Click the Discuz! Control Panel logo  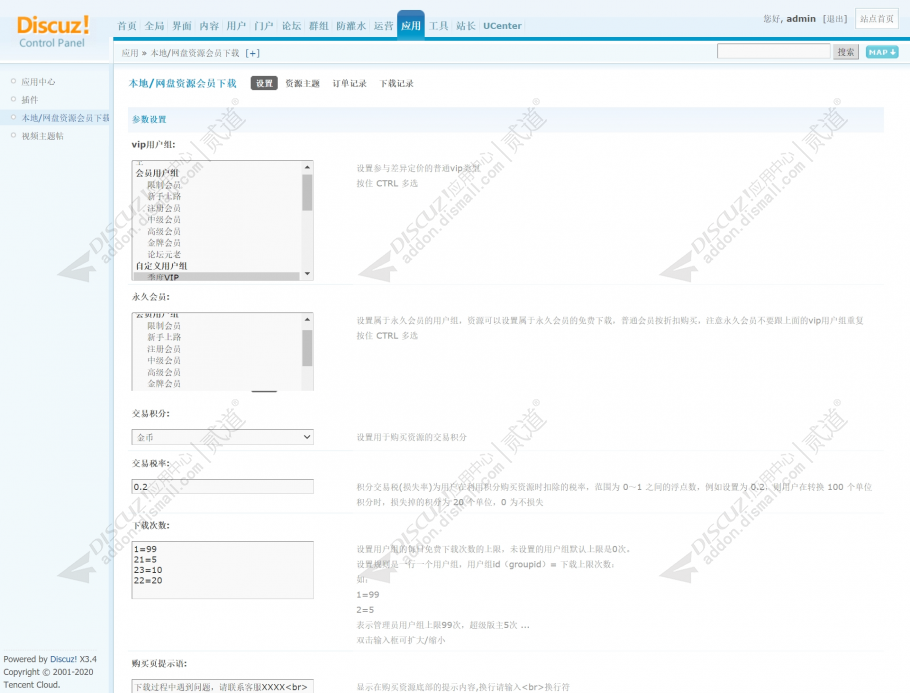pos(53,31)
